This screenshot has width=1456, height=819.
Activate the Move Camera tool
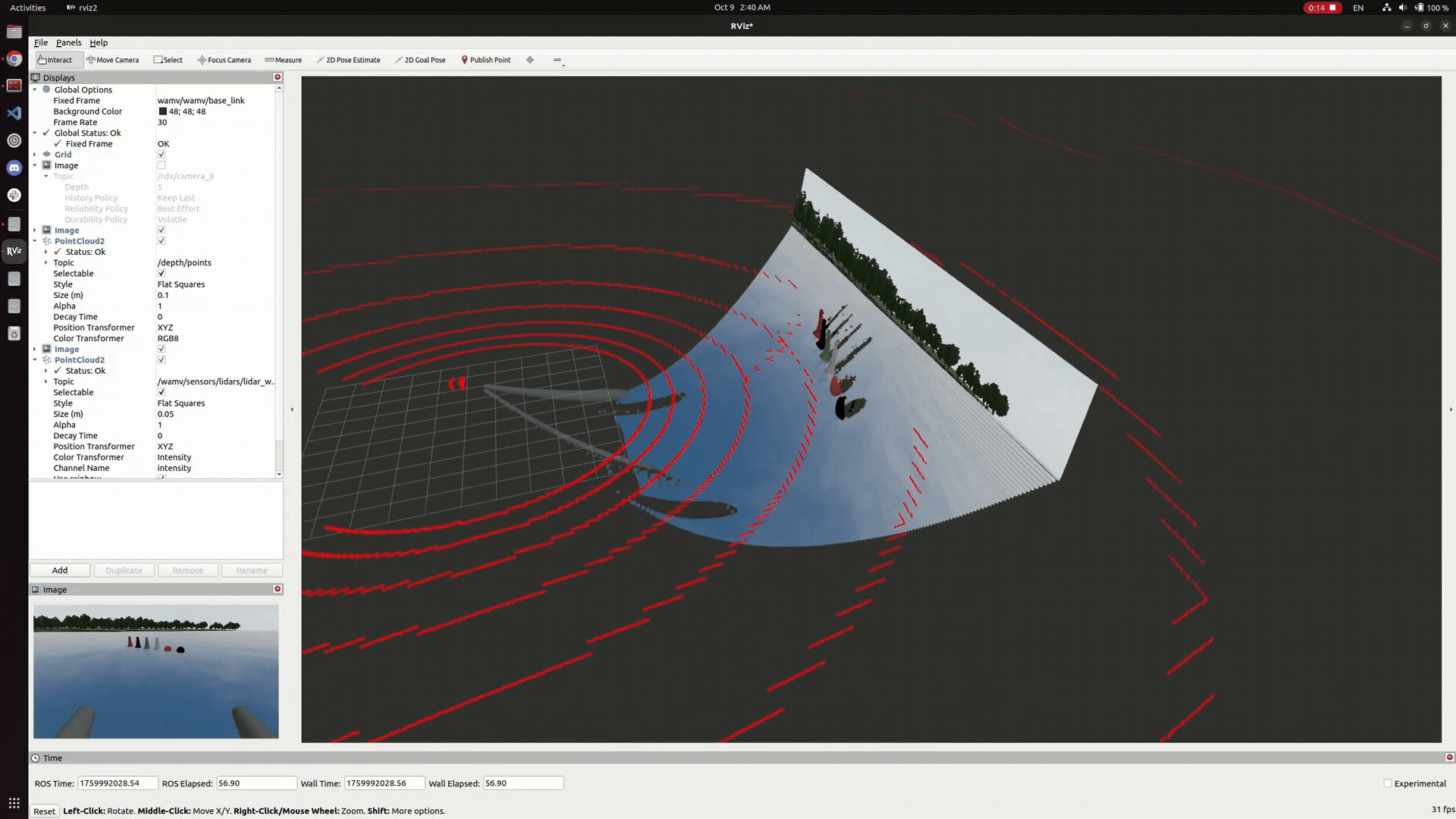click(113, 59)
